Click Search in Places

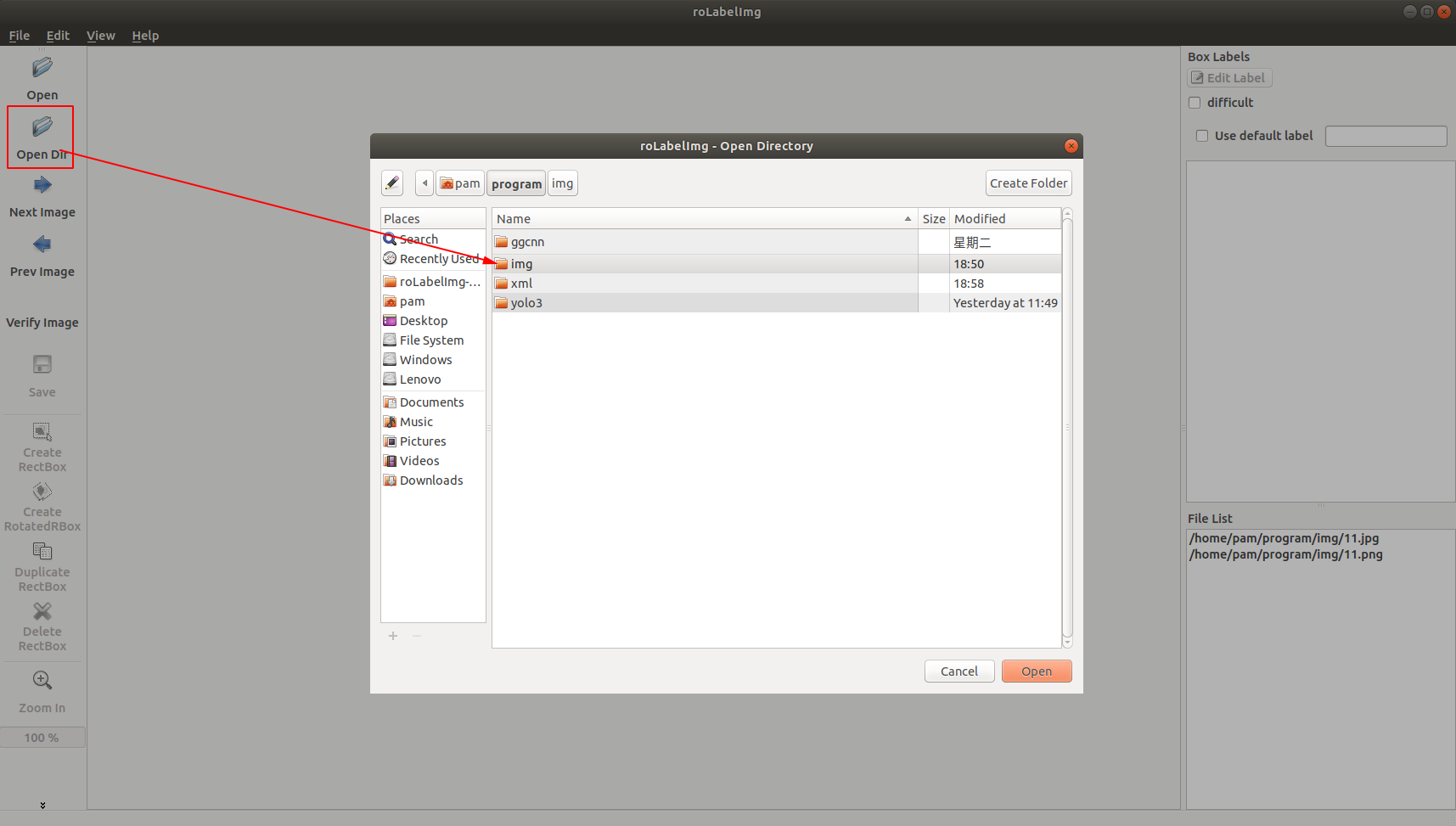(433, 239)
